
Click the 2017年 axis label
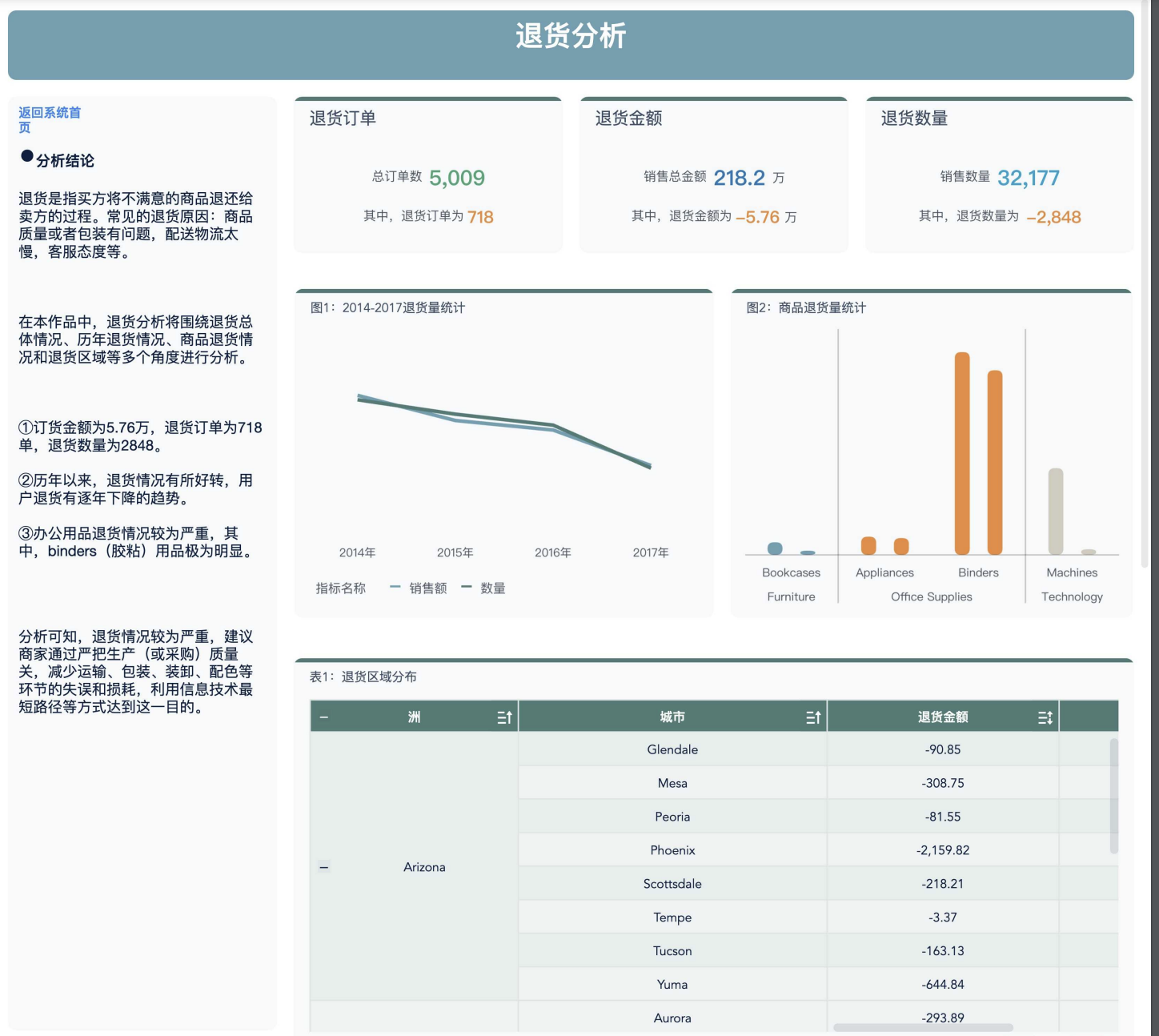pyautogui.click(x=651, y=552)
